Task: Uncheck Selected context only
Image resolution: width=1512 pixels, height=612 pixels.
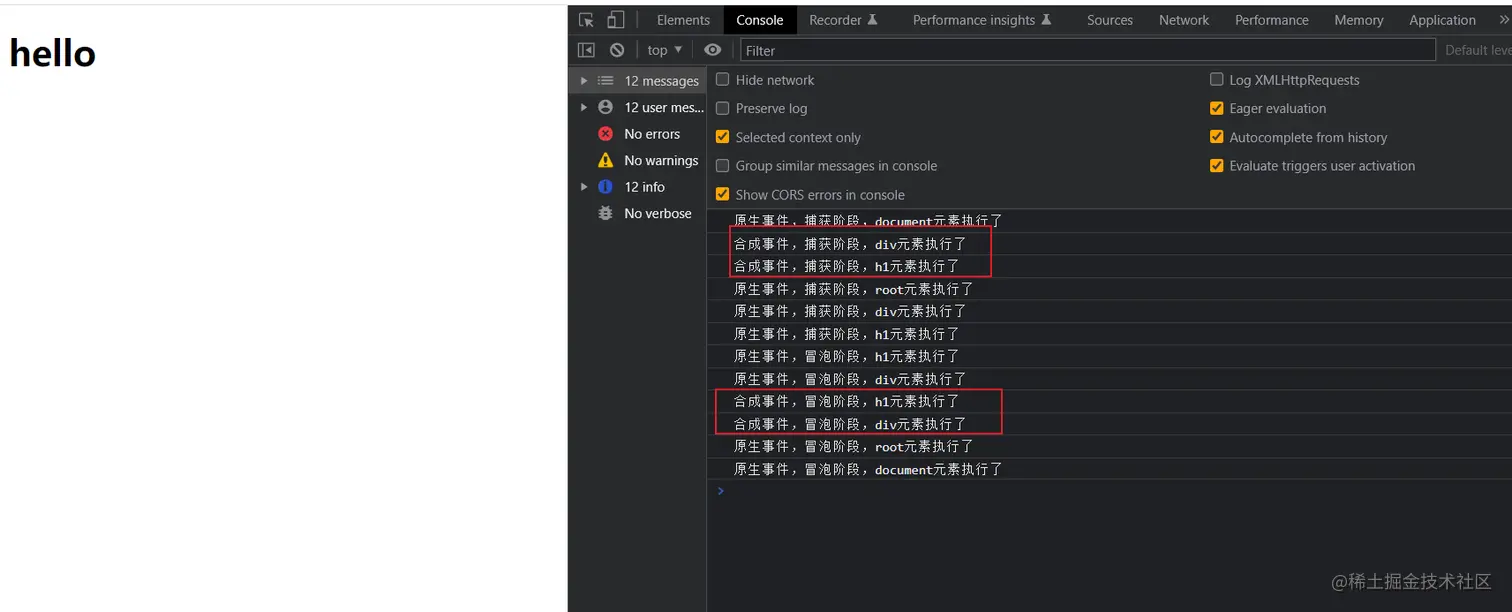Action: [723, 137]
